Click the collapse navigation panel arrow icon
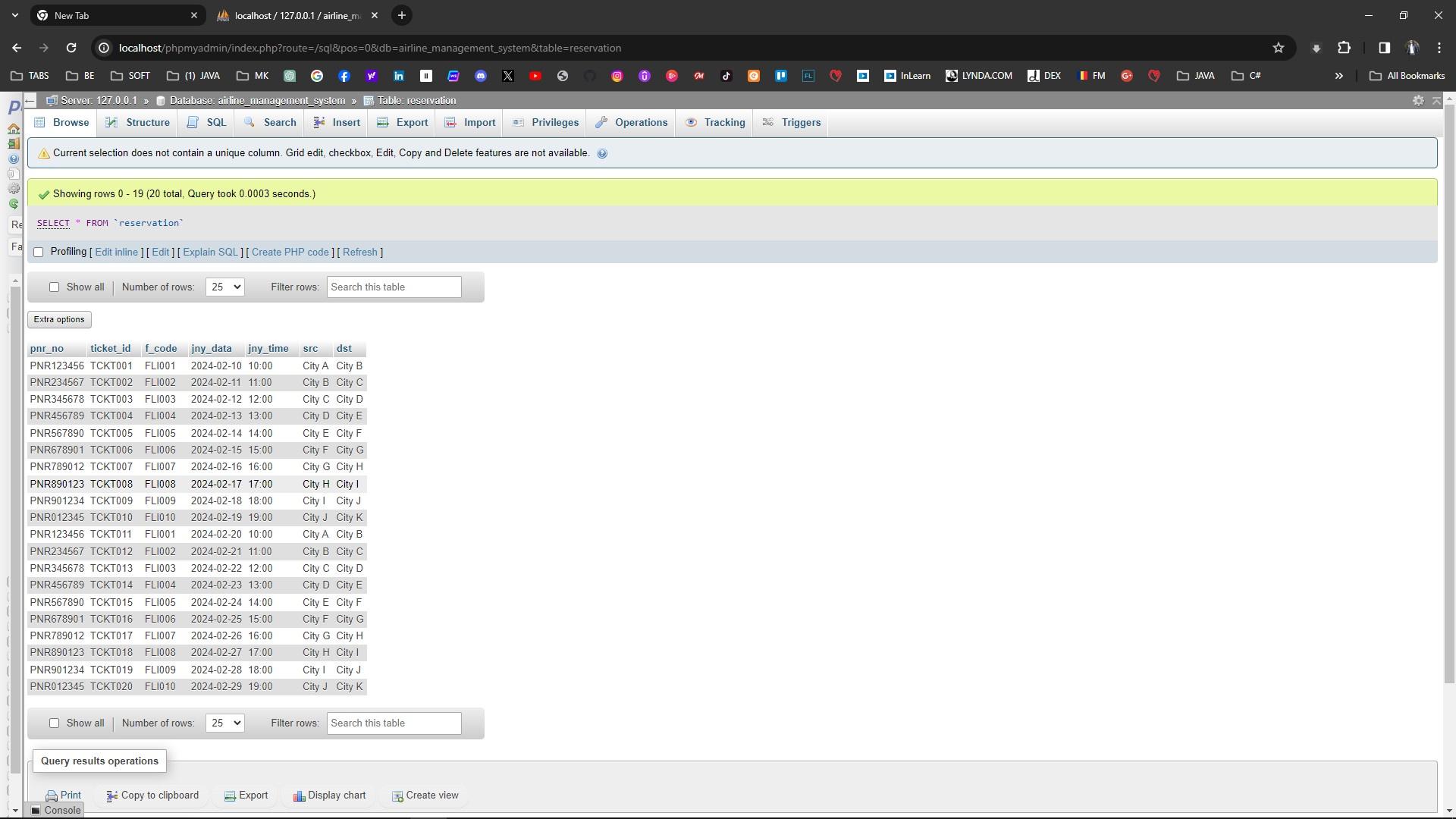 pyautogui.click(x=30, y=101)
